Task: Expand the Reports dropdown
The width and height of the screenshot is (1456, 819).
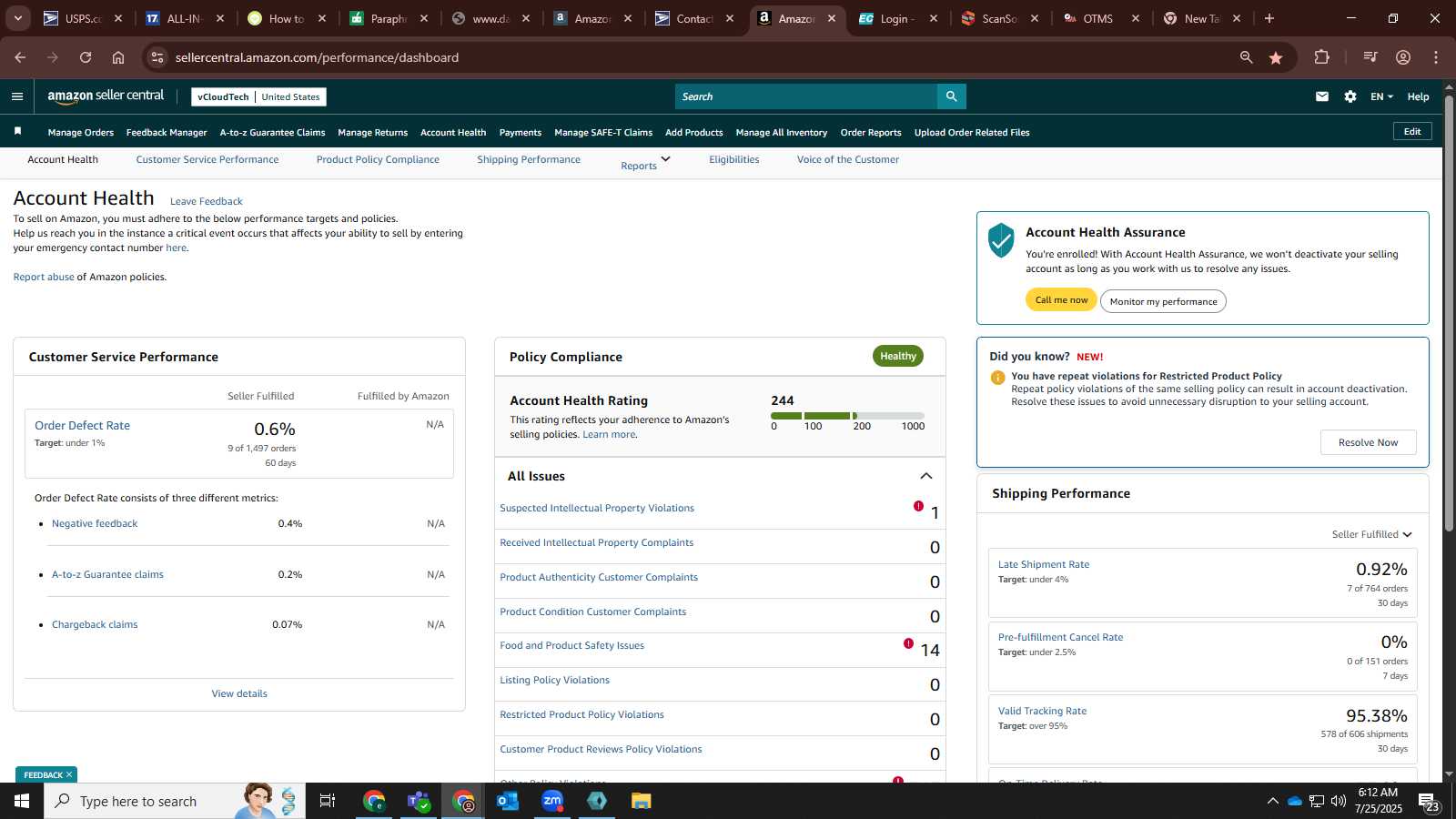Action: tap(646, 162)
